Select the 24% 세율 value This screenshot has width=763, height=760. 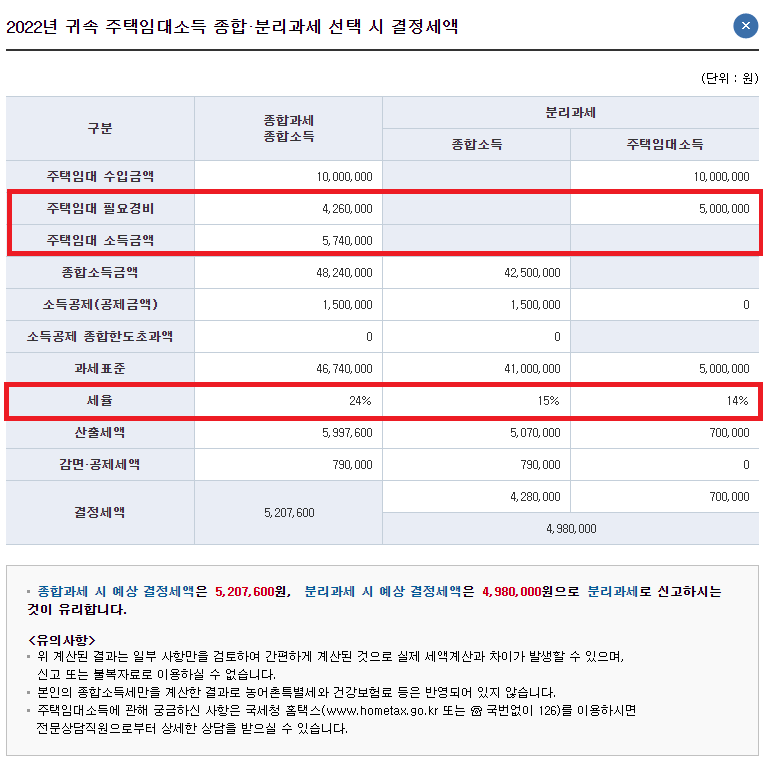coord(360,401)
